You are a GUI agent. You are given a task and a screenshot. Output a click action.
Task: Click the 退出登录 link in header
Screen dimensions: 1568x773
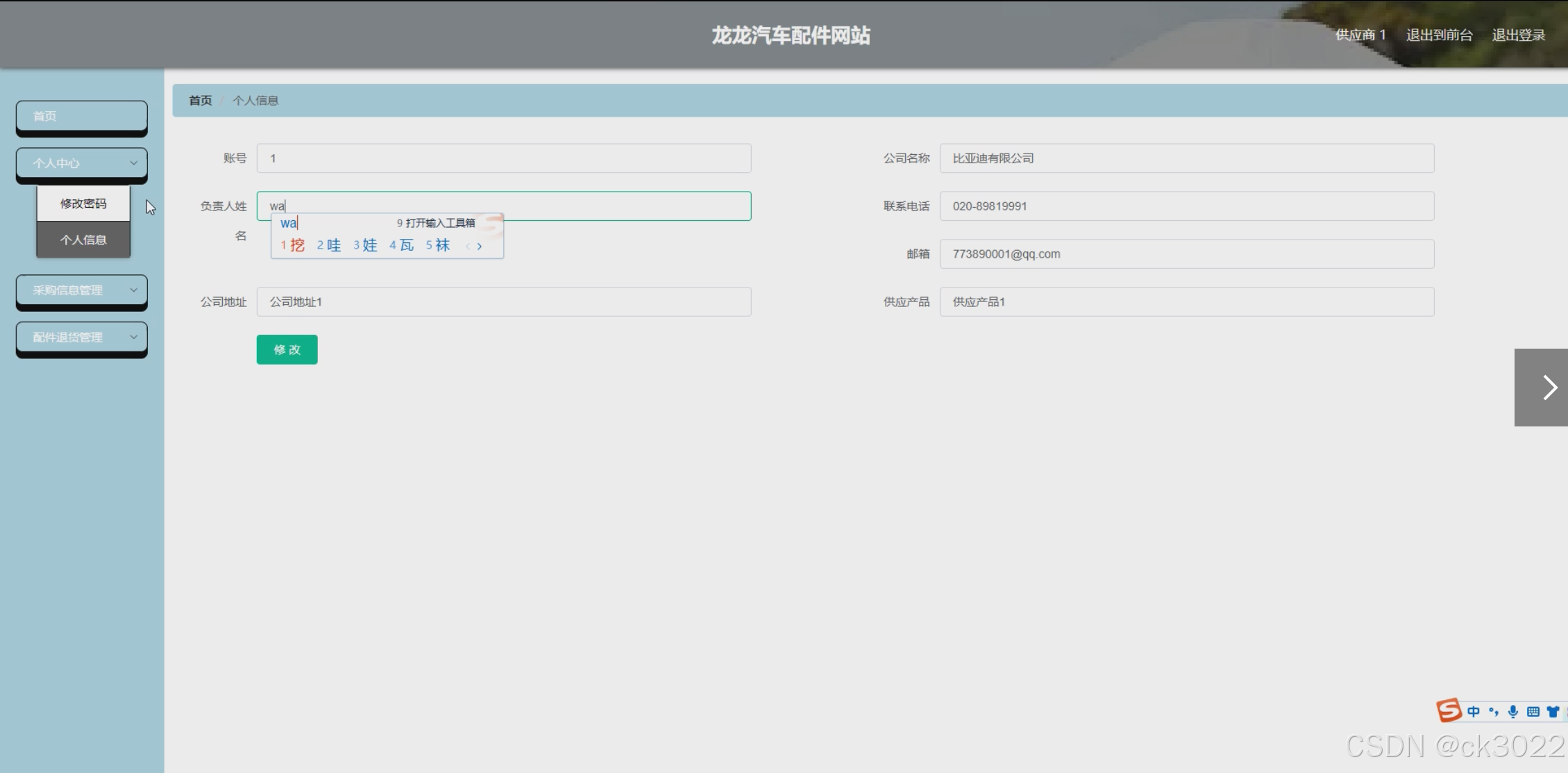coord(1518,35)
